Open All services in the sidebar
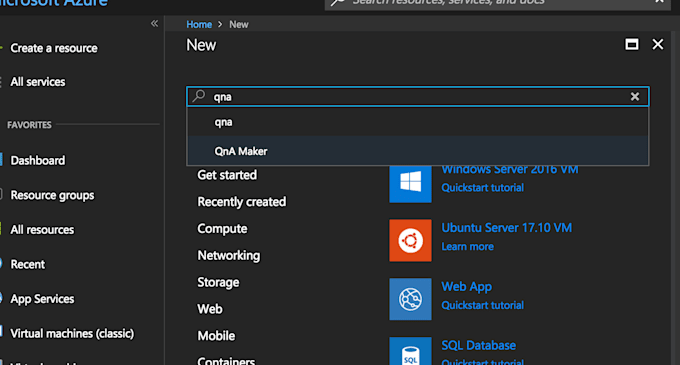Screen dimensions: 680x365 click(38, 82)
